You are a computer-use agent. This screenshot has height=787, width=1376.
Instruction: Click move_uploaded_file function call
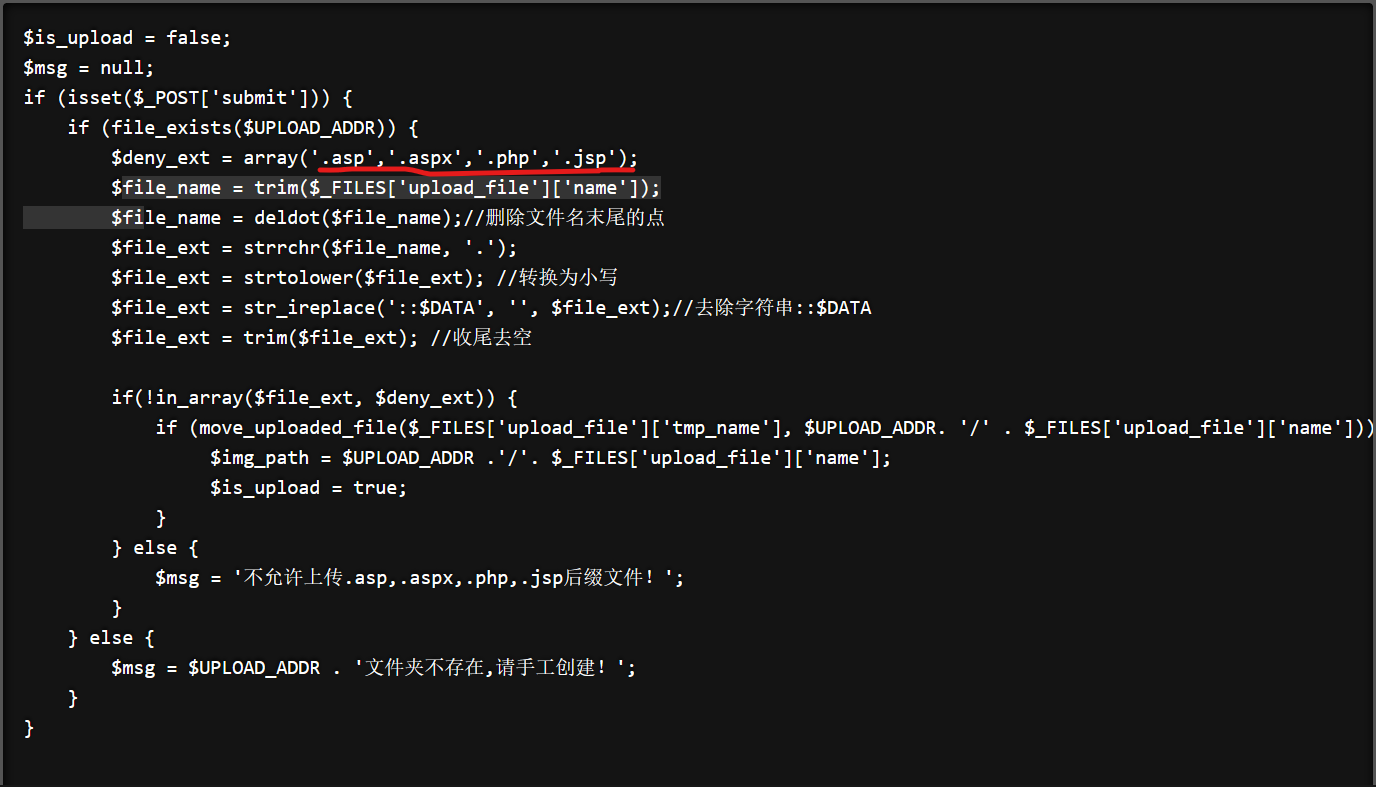[x=297, y=428]
